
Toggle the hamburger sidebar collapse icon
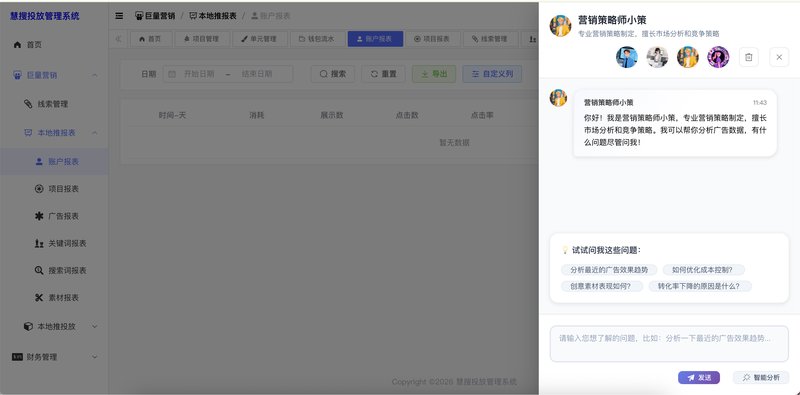(119, 16)
